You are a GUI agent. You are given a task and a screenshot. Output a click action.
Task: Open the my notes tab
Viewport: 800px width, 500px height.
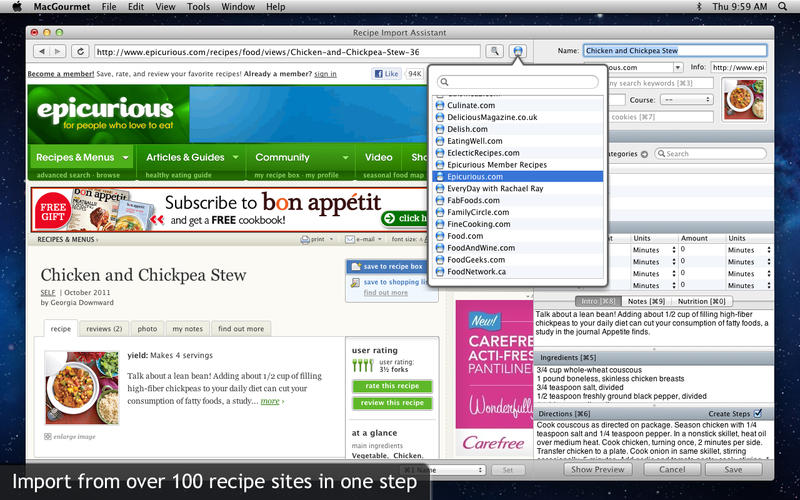(188, 329)
